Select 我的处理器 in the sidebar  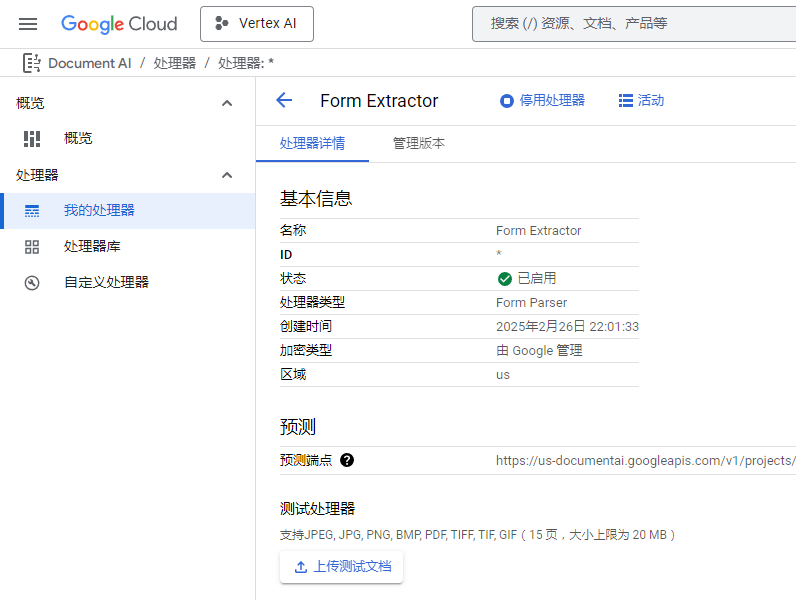99,210
